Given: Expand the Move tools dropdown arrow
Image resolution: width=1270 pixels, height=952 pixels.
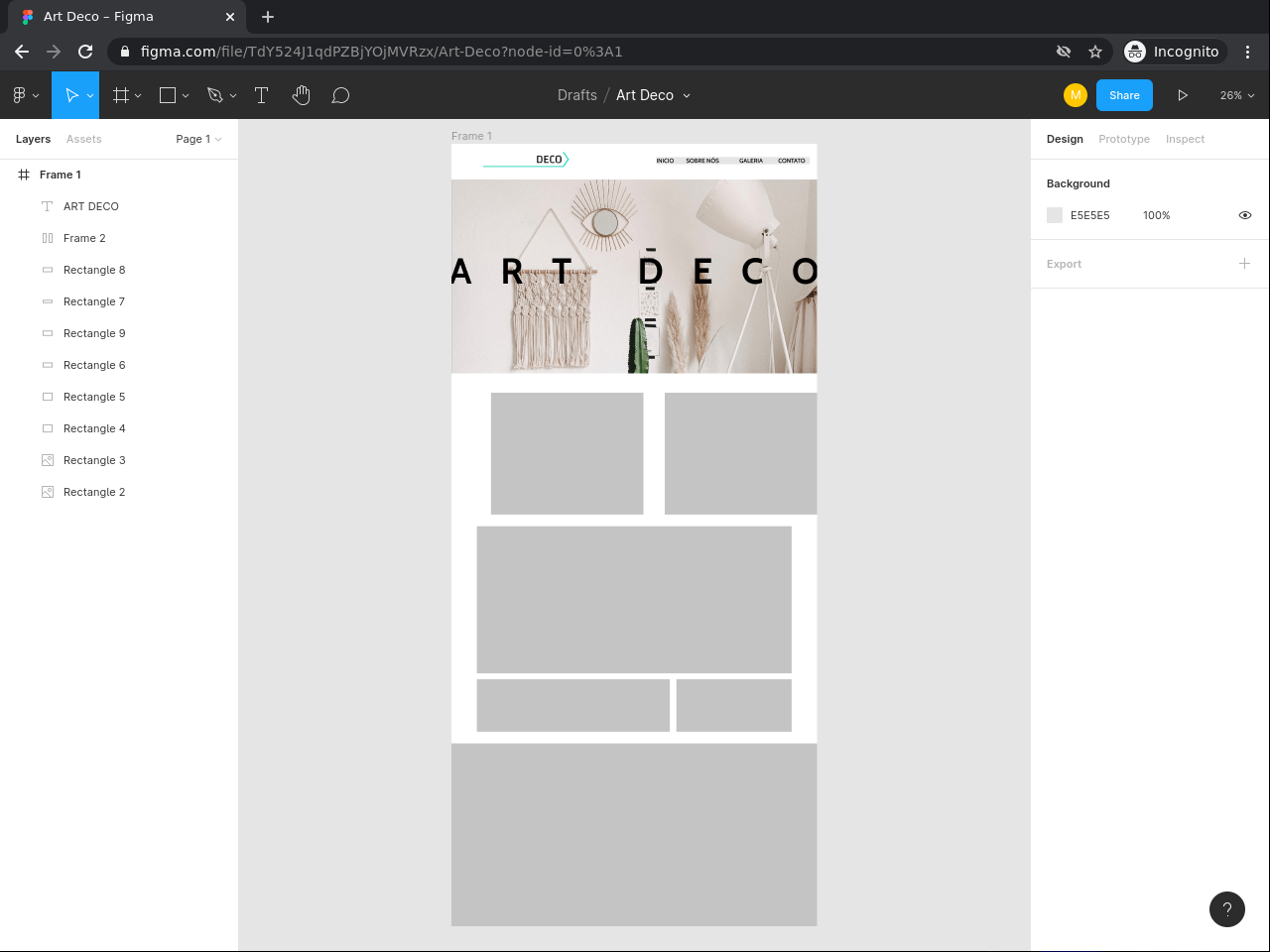Looking at the screenshot, I should point(89,96).
